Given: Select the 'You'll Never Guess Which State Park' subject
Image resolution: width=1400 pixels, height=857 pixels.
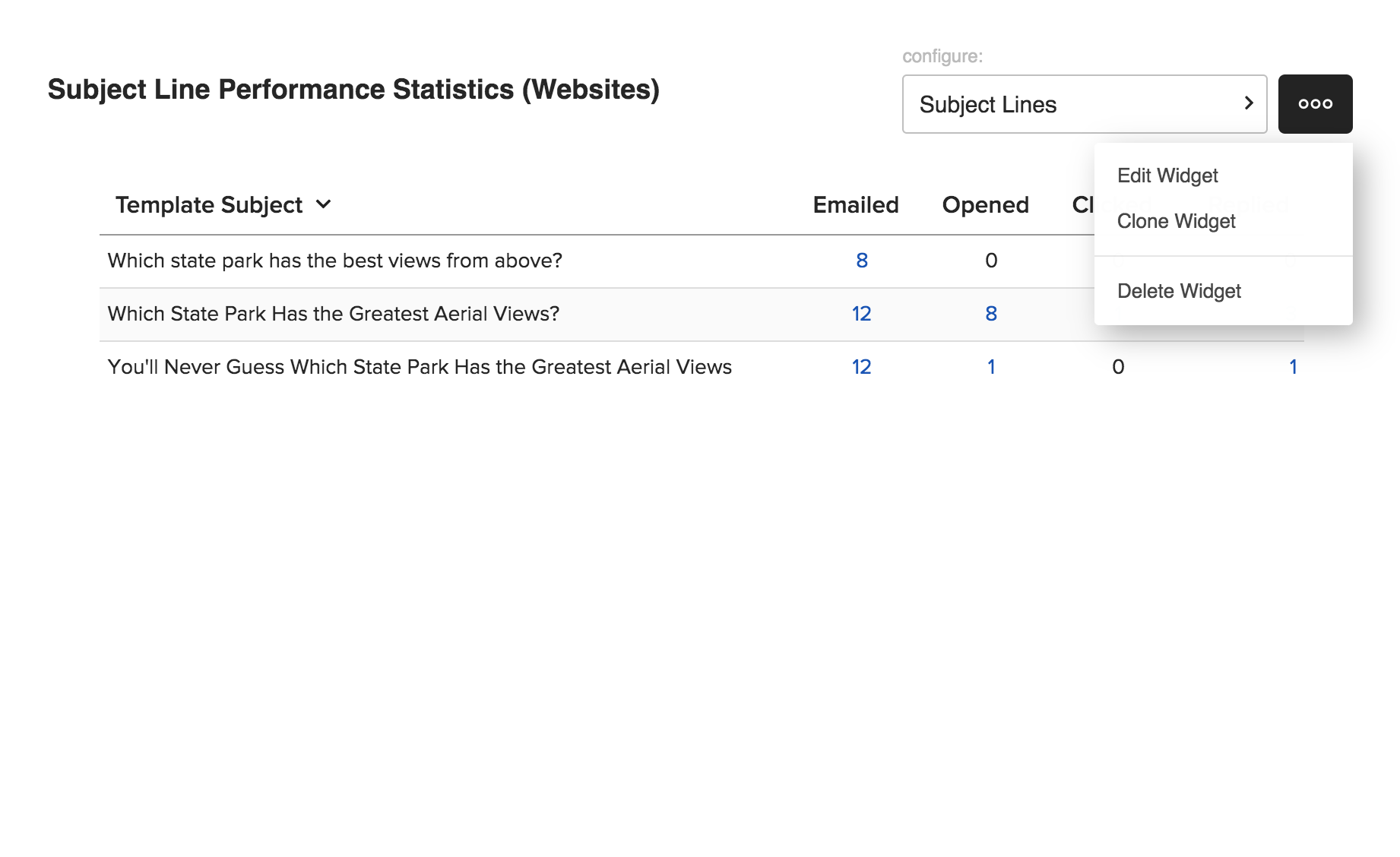Looking at the screenshot, I should [420, 367].
